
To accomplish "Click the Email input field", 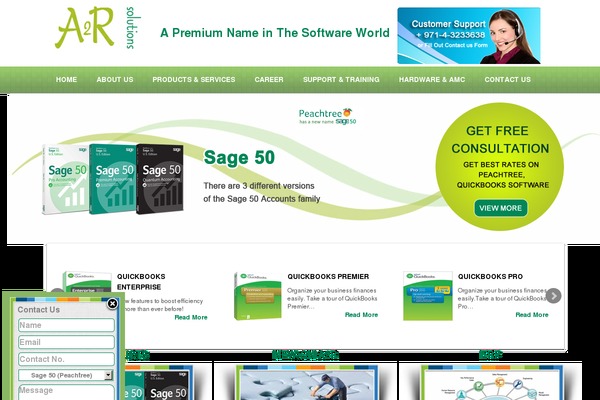I will click(x=67, y=342).
